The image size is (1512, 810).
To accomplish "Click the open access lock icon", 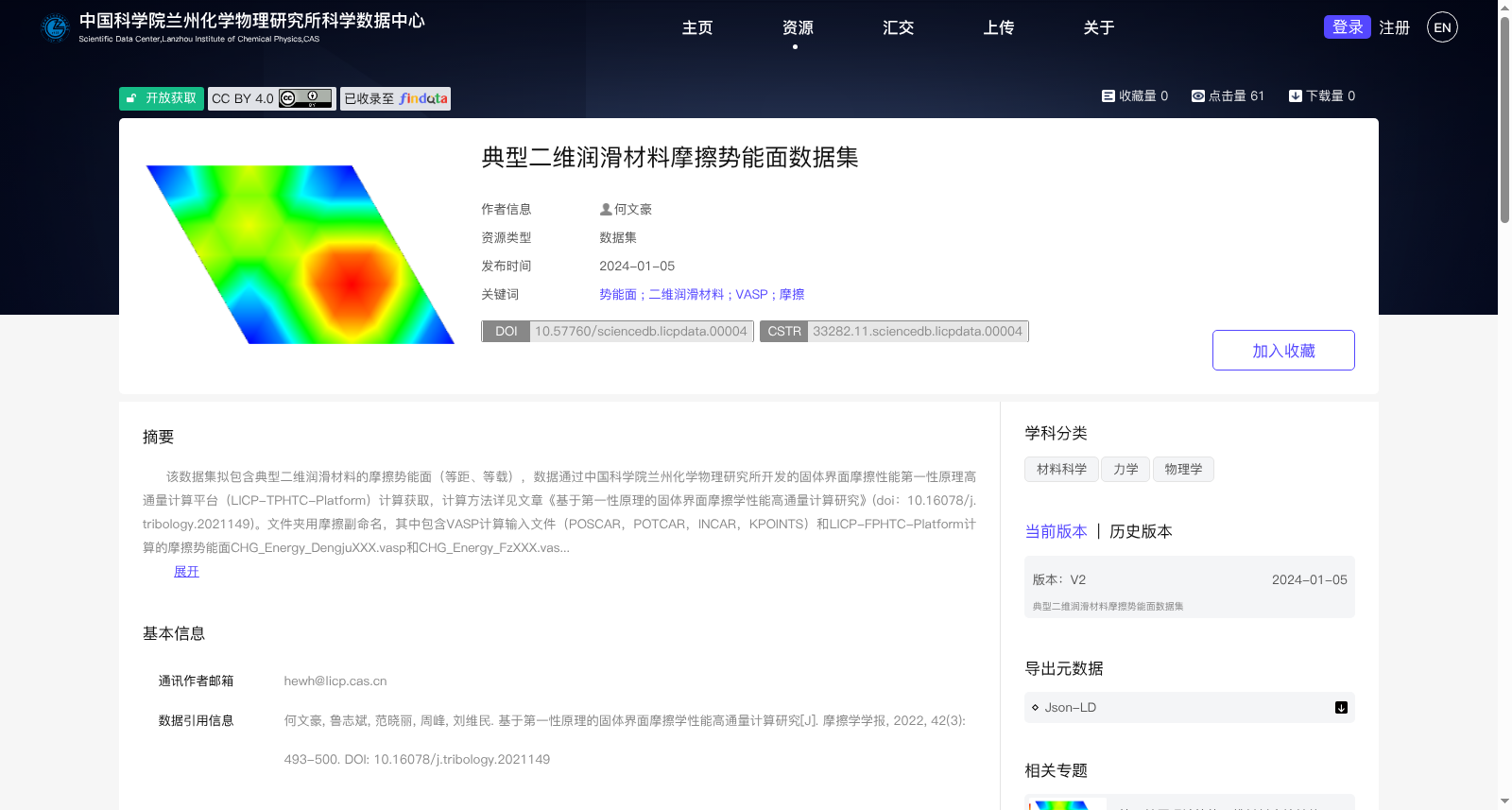I will tap(132, 98).
